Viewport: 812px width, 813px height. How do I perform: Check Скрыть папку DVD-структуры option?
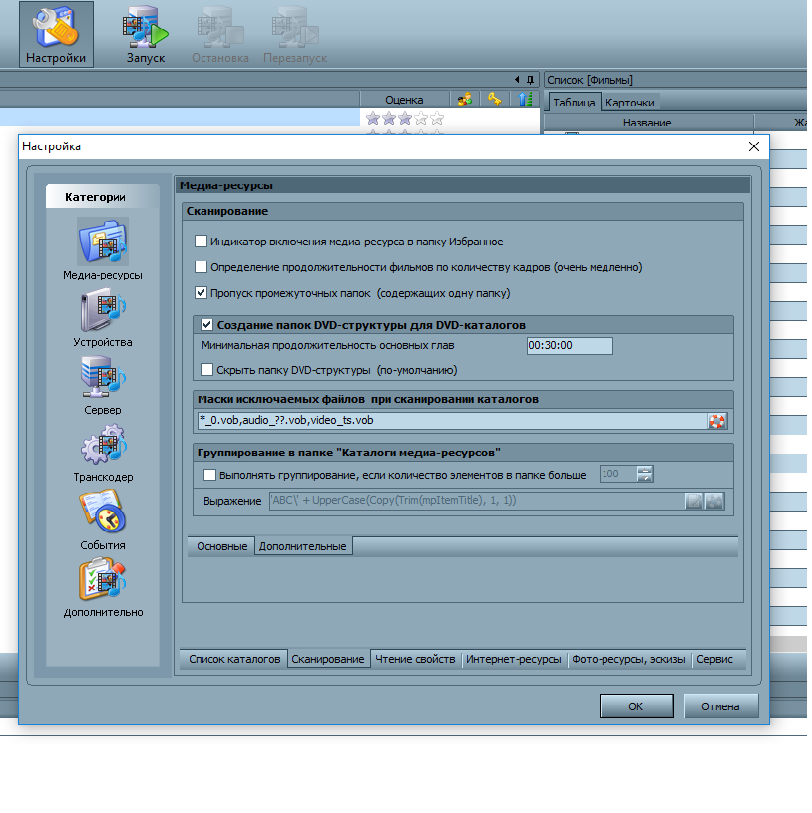click(207, 370)
